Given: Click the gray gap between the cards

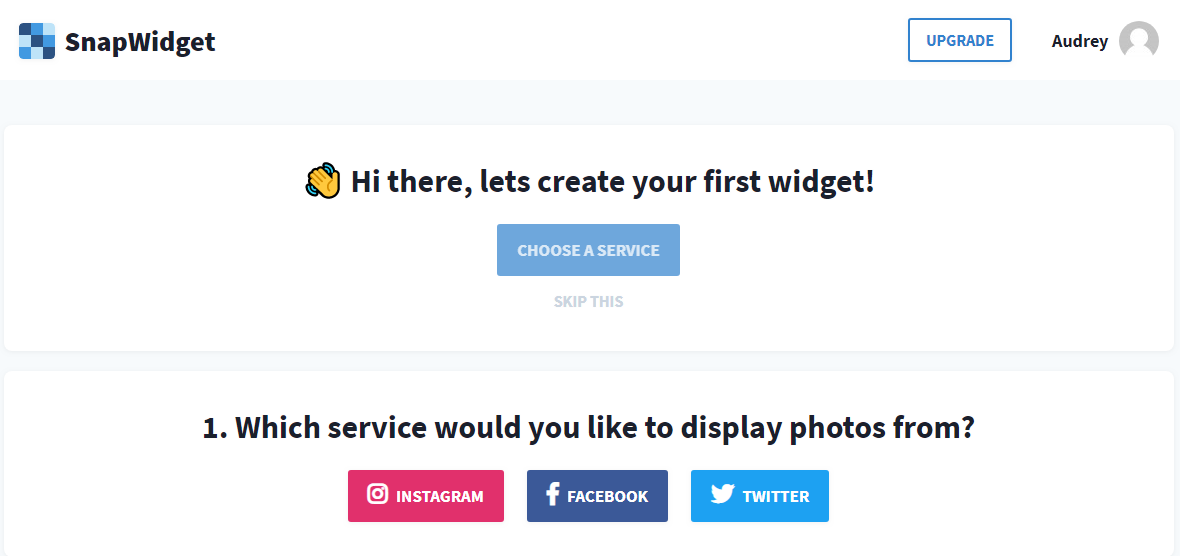Looking at the screenshot, I should tap(588, 360).
